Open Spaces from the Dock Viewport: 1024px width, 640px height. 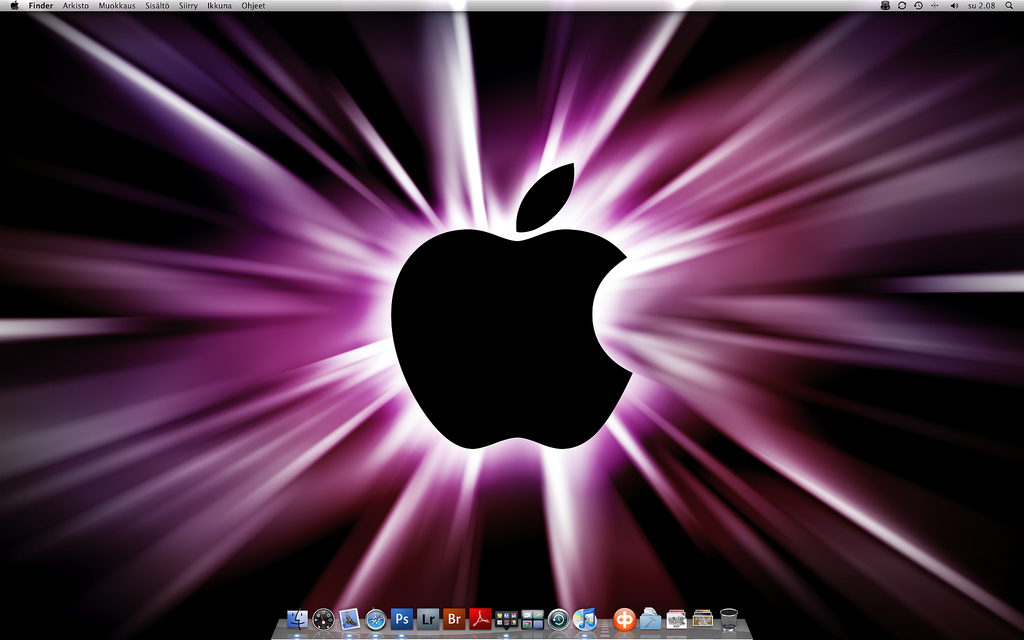click(532, 619)
